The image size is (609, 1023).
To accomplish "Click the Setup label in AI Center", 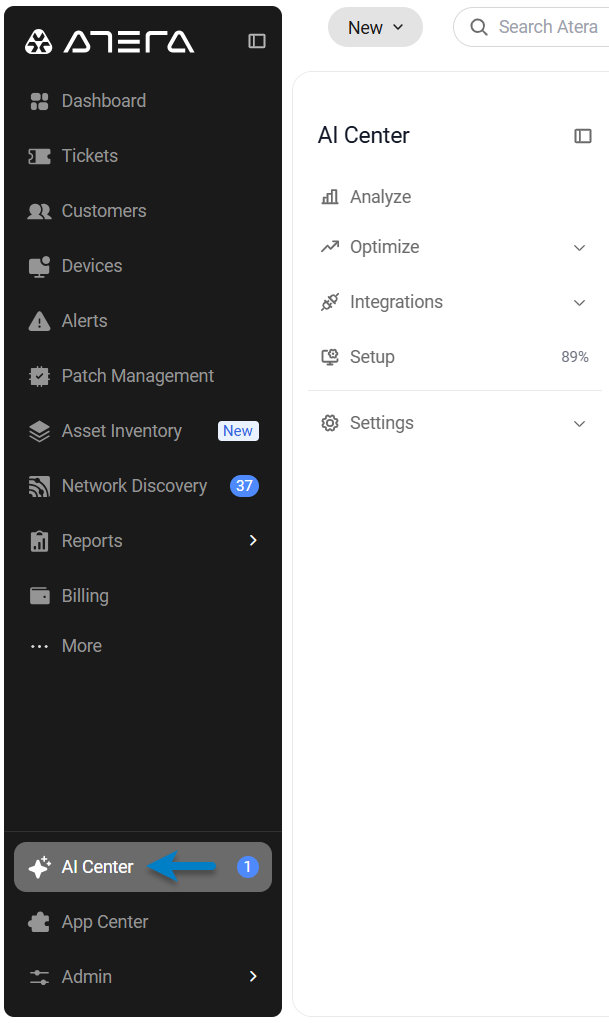I will point(372,358).
